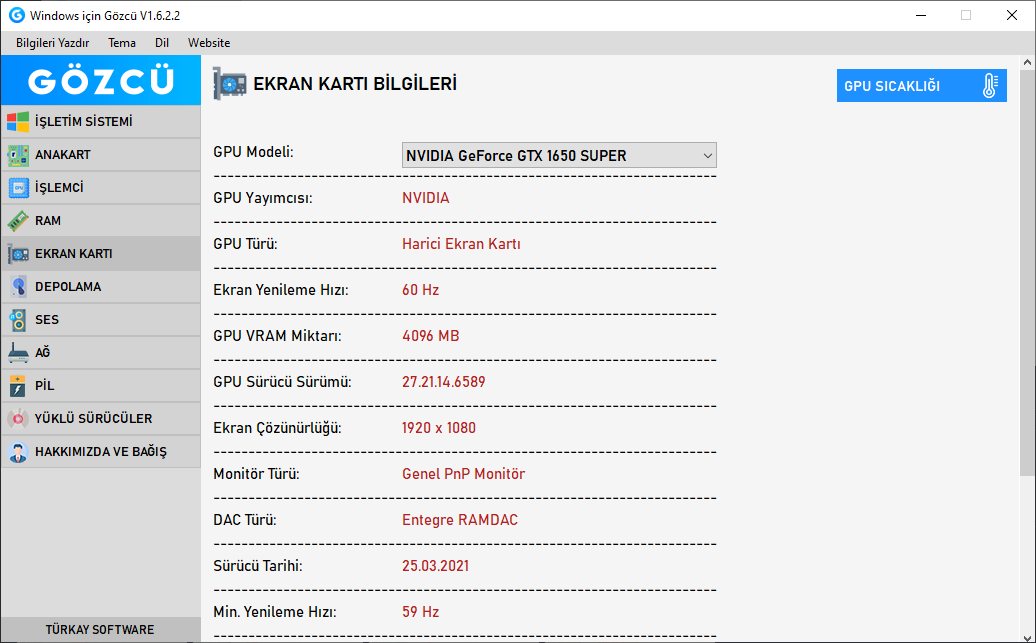Click the value Harici Ekran Kartı

pos(461,244)
